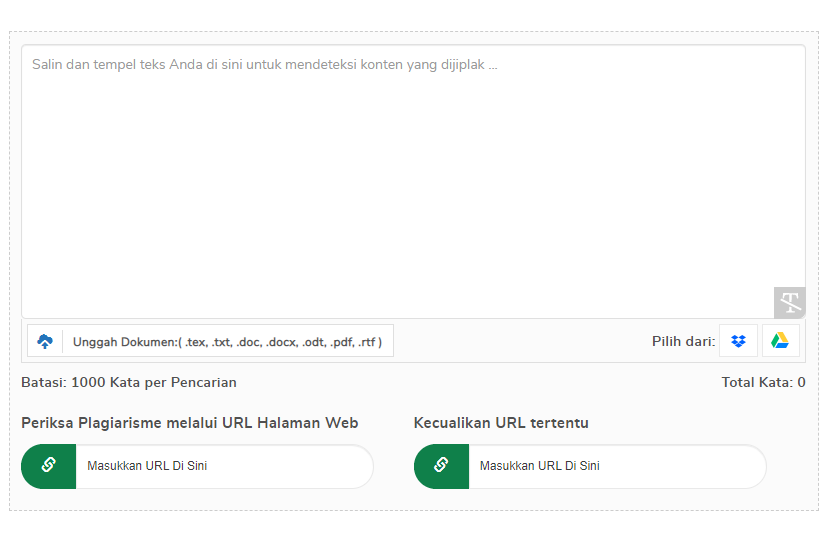Screen dimensions: 829x536
Task: Click the supported file formats list text
Action: 283,342
